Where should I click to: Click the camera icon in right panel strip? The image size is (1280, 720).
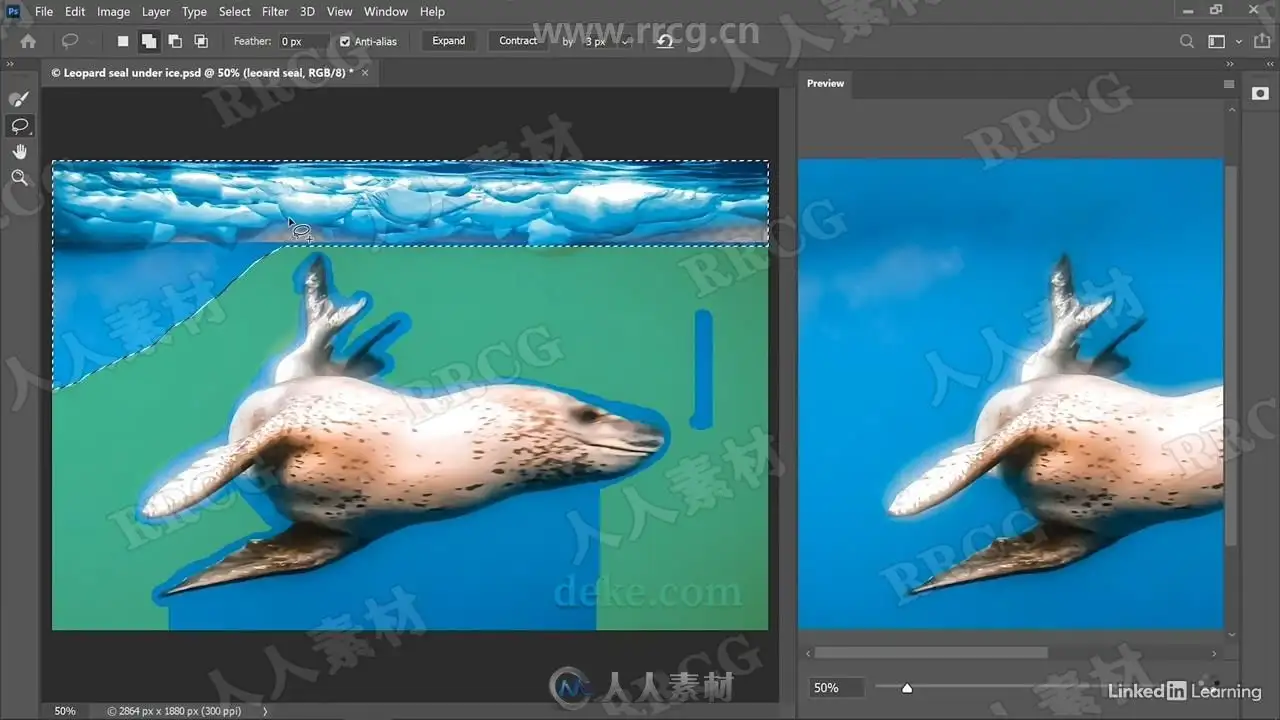pyautogui.click(x=1260, y=93)
